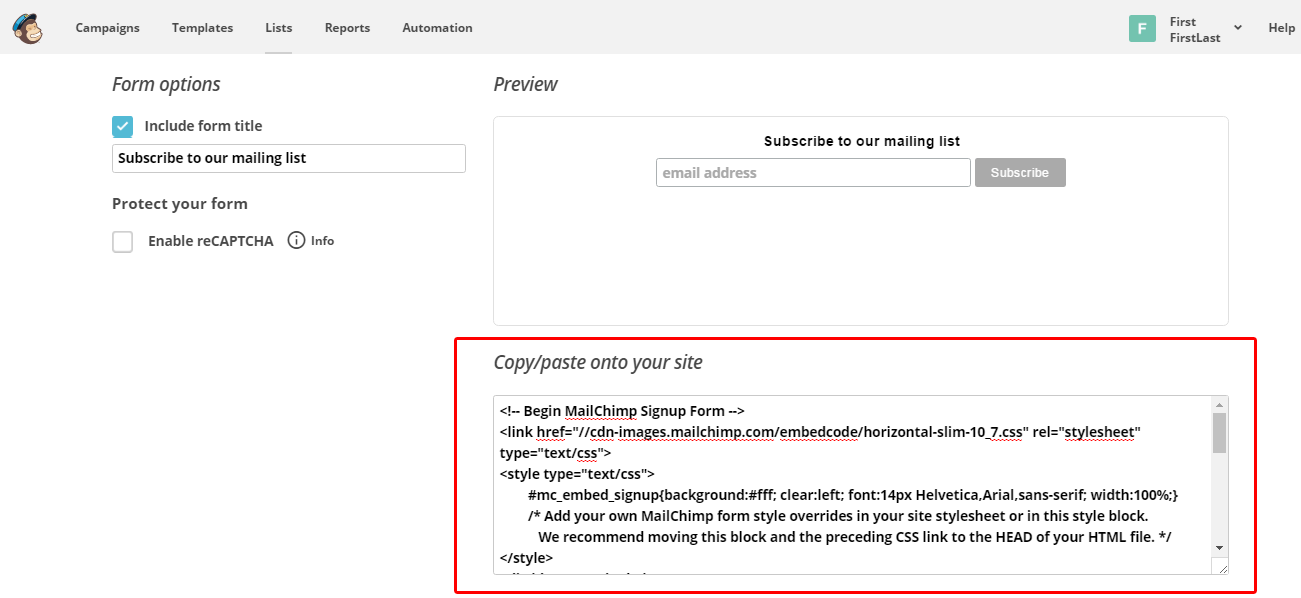Open the Templates section
The height and width of the screenshot is (598, 1301).
click(x=202, y=28)
